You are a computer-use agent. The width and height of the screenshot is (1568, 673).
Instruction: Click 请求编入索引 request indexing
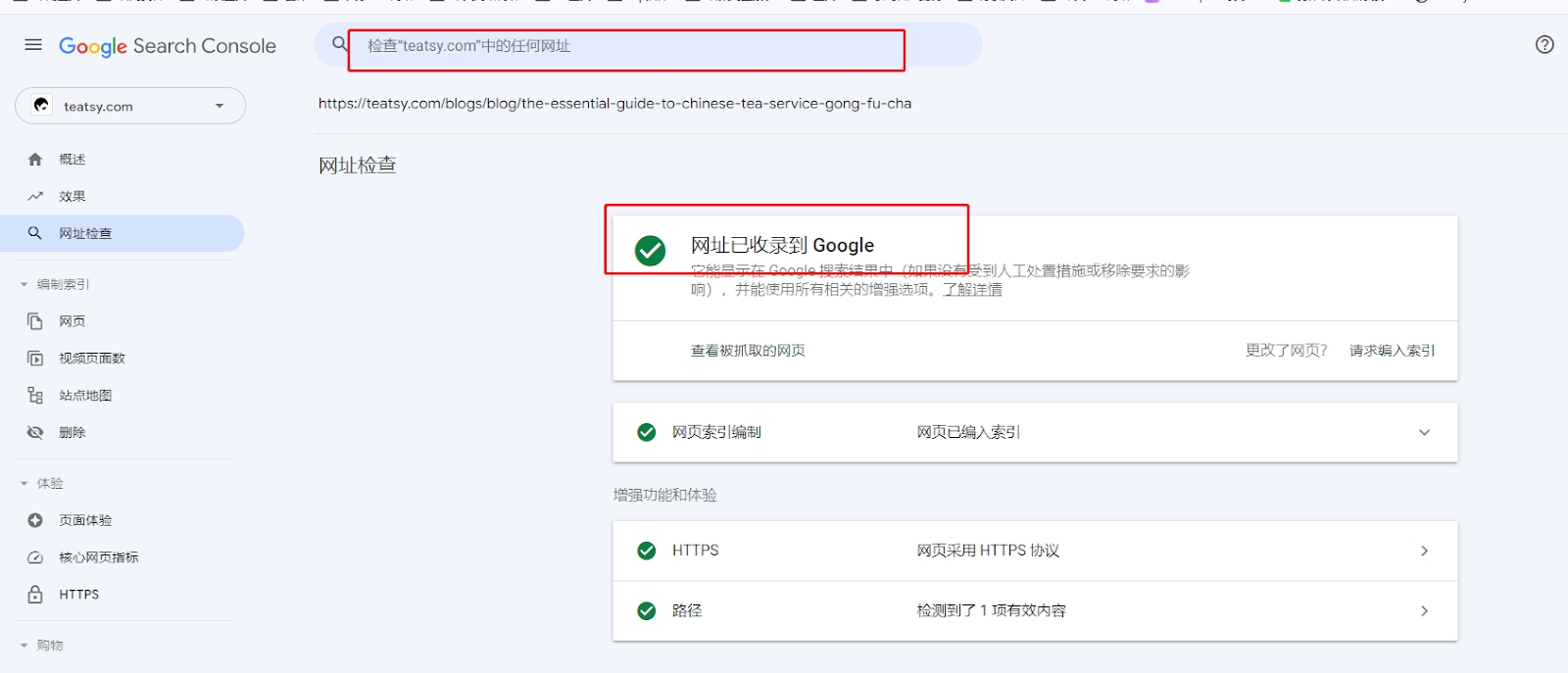tap(1392, 351)
